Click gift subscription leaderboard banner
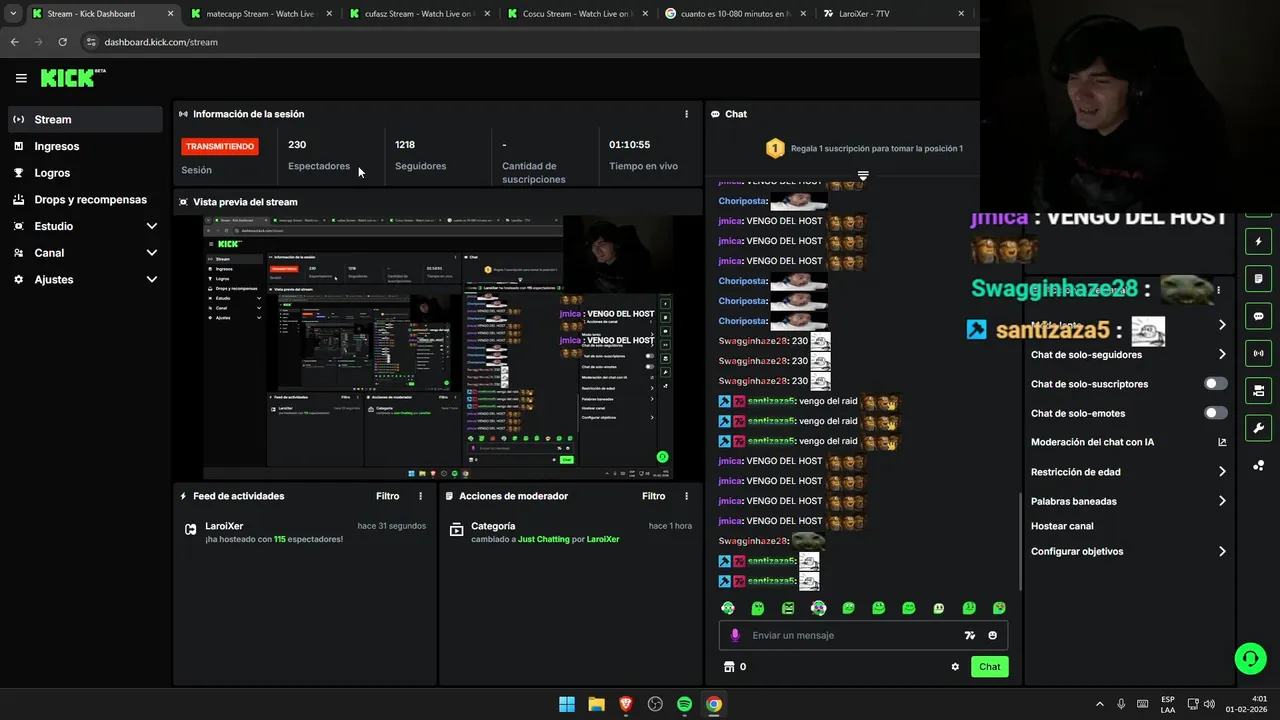 click(x=863, y=148)
